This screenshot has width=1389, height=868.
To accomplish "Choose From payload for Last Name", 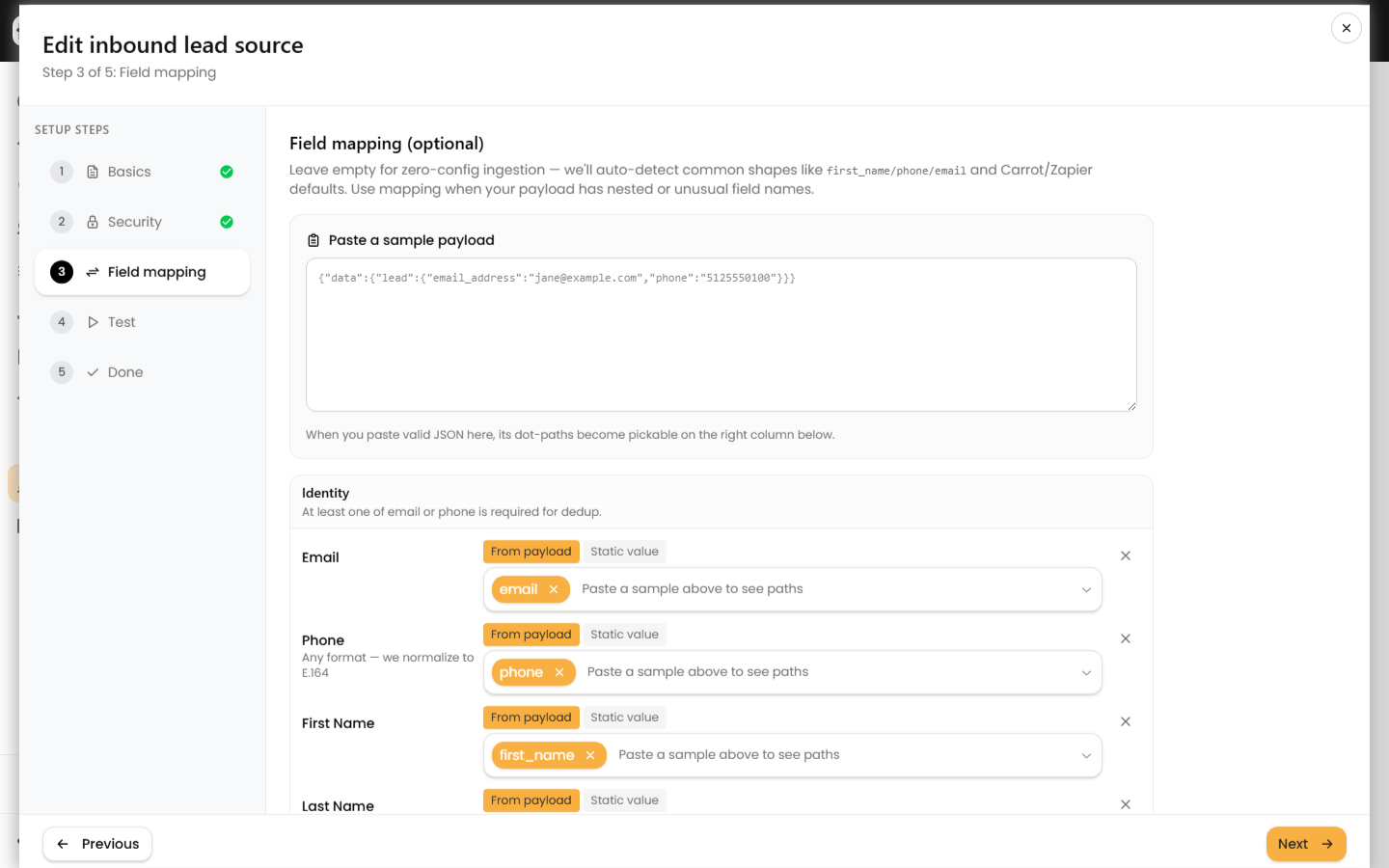I will pos(531,800).
